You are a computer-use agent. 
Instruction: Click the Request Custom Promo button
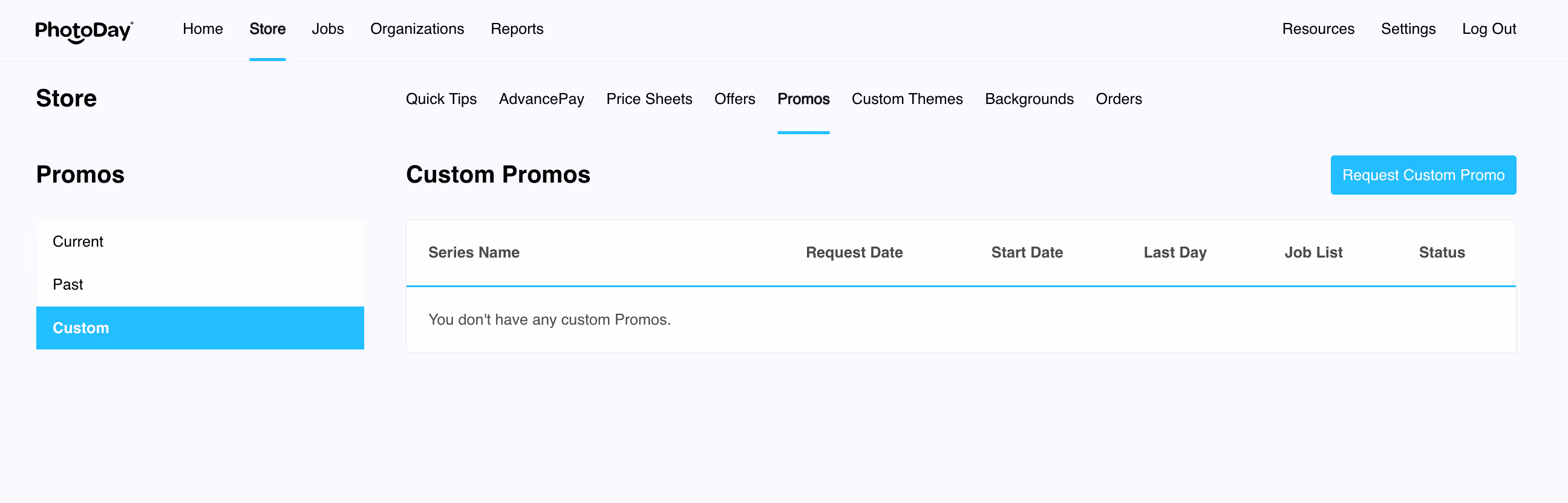pyautogui.click(x=1423, y=175)
